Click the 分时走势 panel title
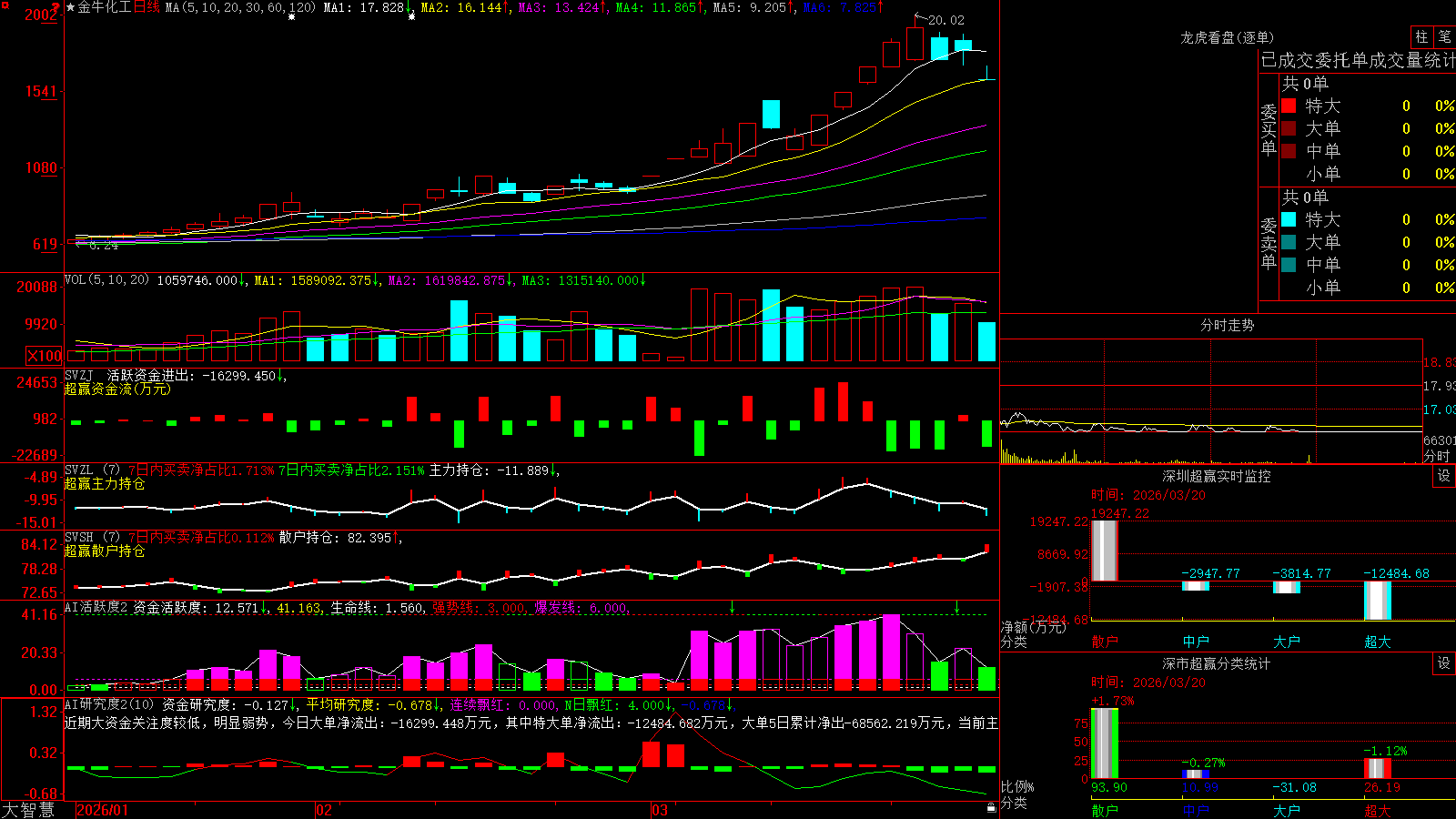 point(1227,325)
